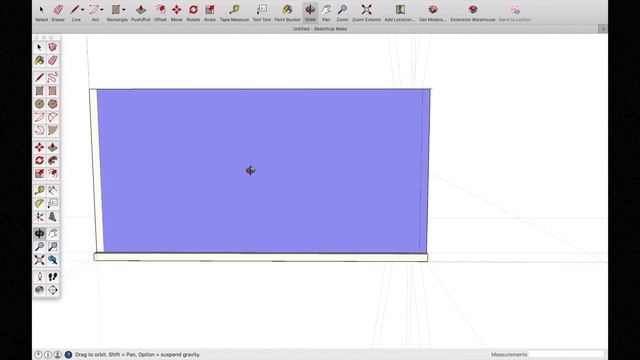Click the Send to LayOut toolbar button
Image resolution: width=640 pixels, height=360 pixels.
coord(515,13)
